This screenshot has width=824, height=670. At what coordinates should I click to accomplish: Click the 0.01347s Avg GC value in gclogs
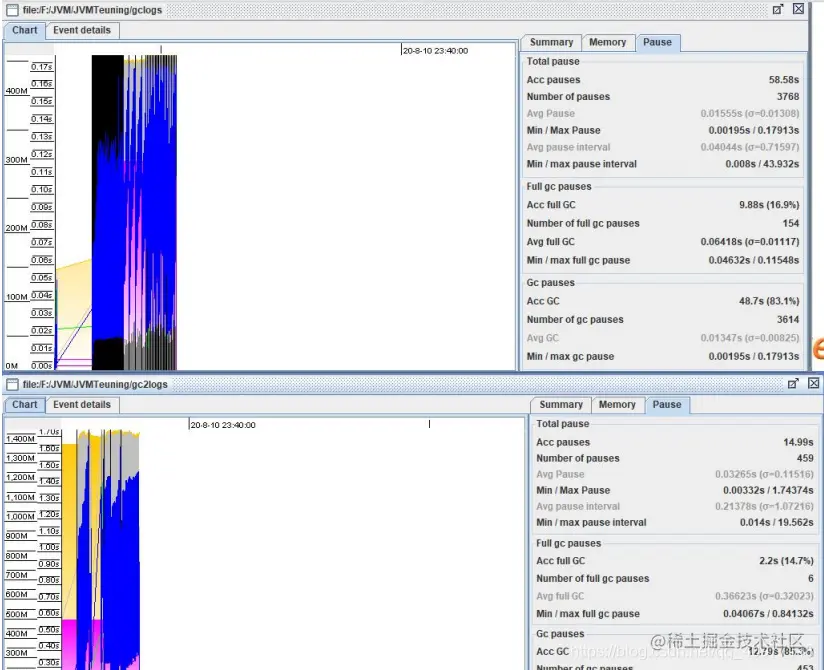pos(749,338)
